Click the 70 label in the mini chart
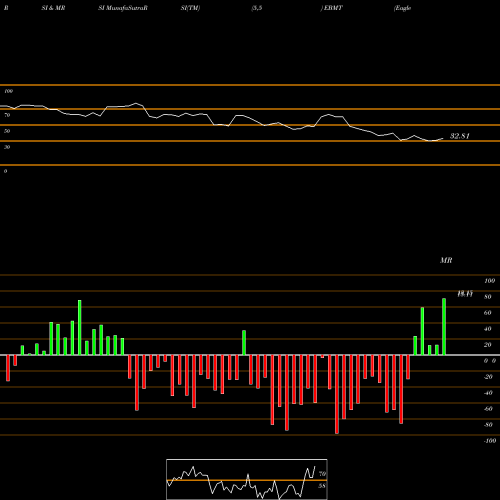This screenshot has width=500, height=500. coord(322,474)
